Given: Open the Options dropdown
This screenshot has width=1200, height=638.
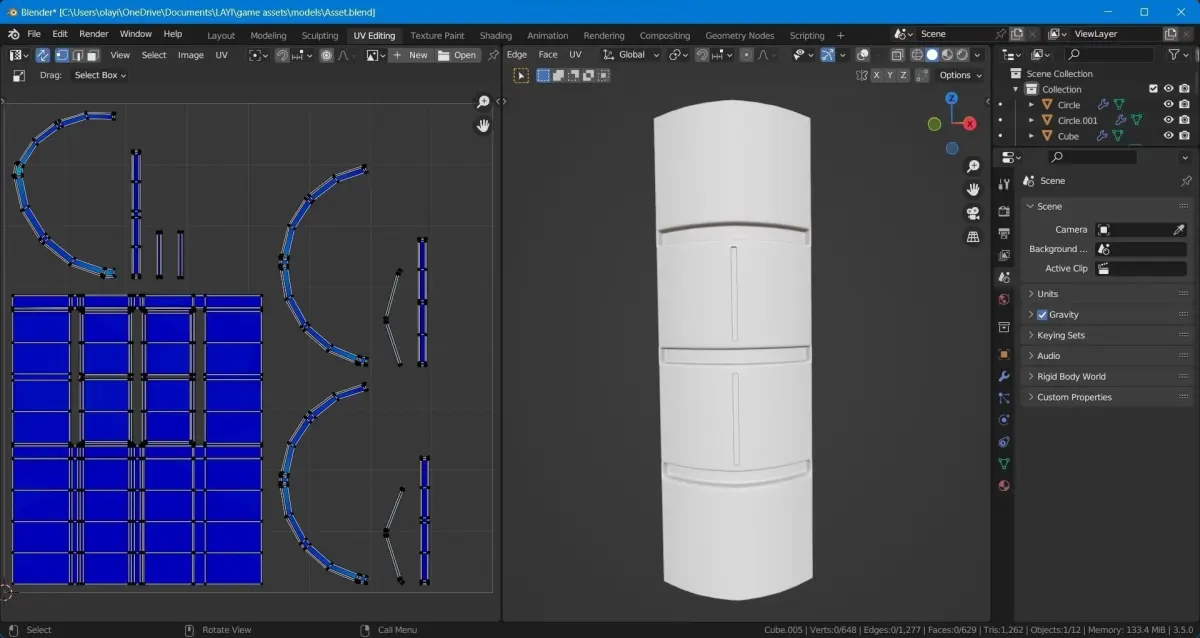Looking at the screenshot, I should click(960, 75).
